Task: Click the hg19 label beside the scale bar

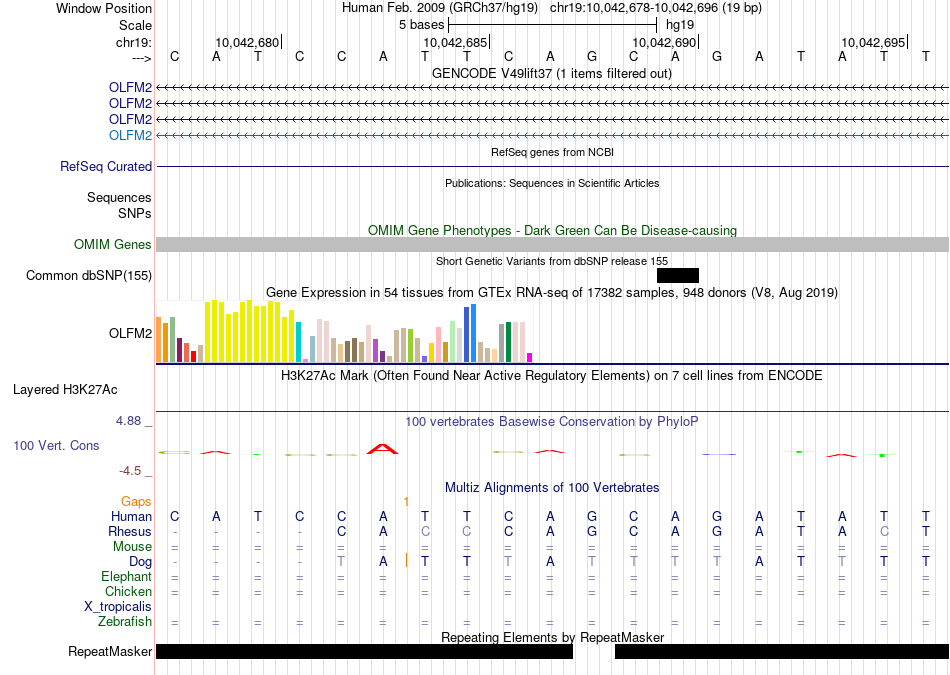Action: pos(680,25)
